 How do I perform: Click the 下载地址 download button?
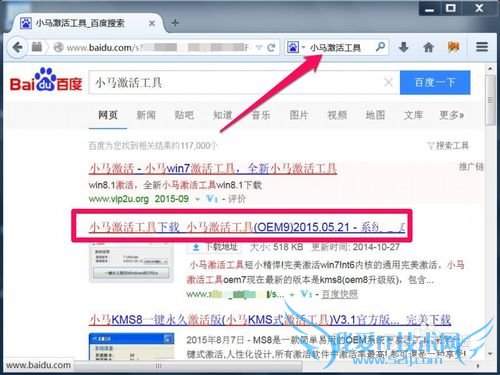pos(215,247)
